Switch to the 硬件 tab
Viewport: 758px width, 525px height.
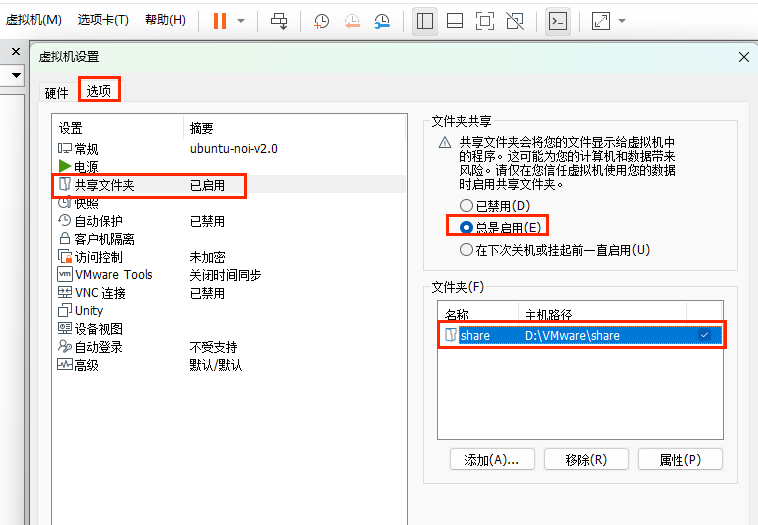(57, 92)
